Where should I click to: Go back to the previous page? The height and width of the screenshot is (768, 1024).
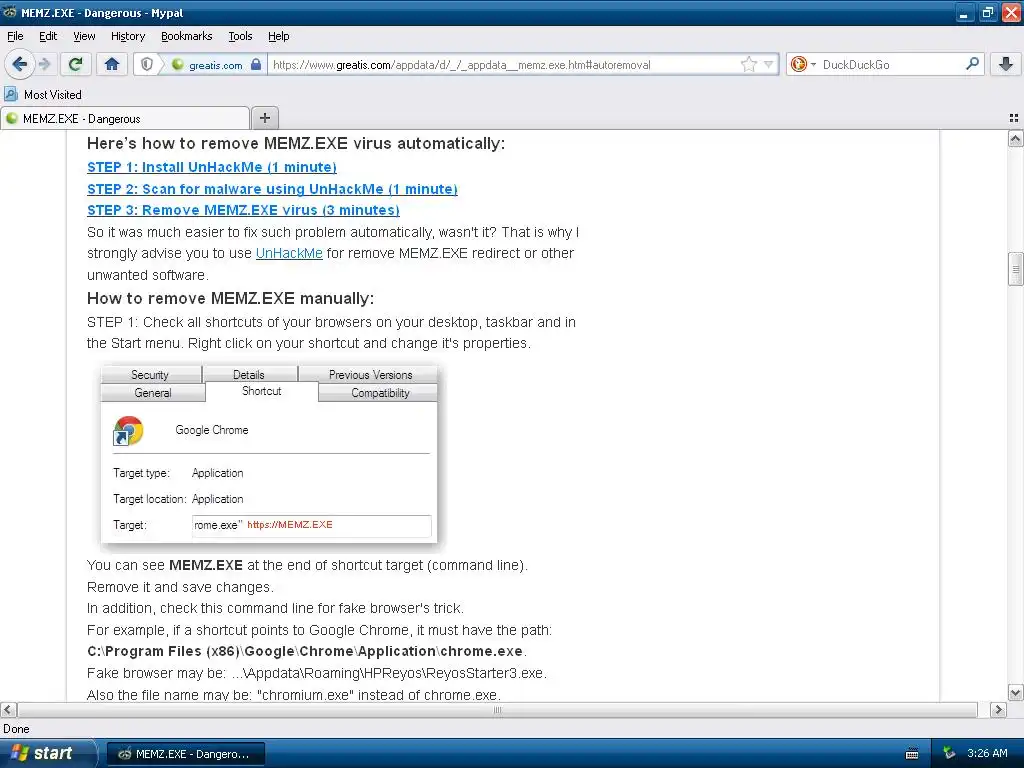pyautogui.click(x=20, y=64)
